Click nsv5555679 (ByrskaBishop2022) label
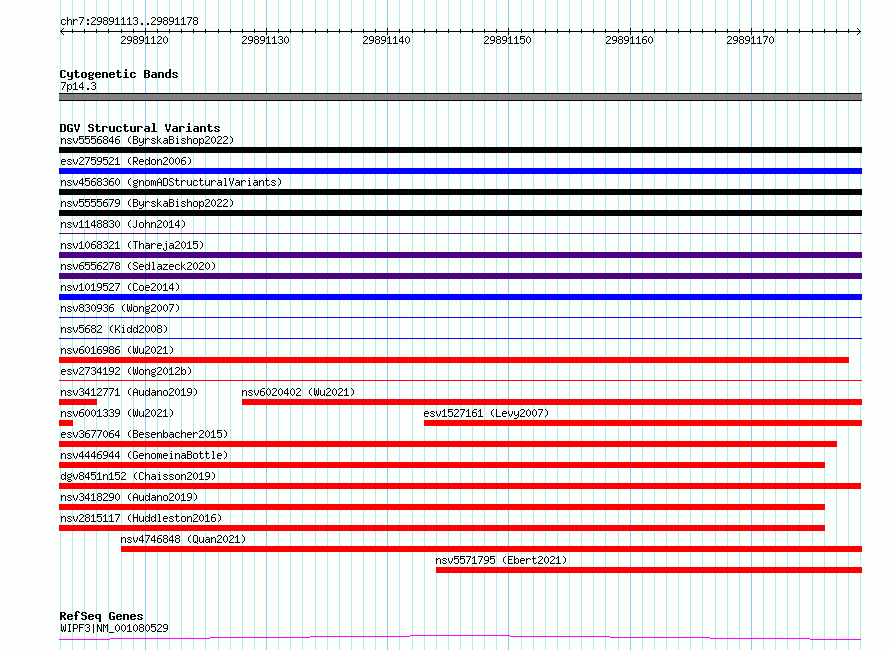Image resolution: width=890 pixels, height=650 pixels. (147, 203)
